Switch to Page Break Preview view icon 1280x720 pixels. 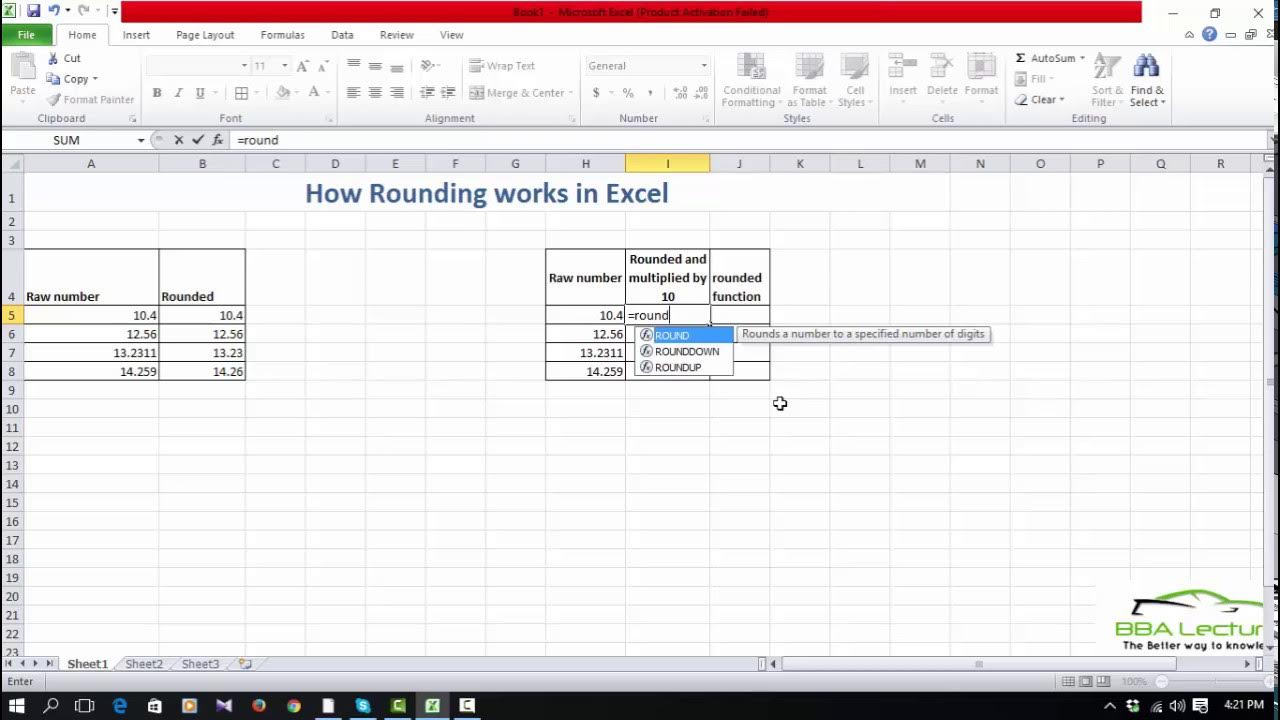[x=1104, y=681]
